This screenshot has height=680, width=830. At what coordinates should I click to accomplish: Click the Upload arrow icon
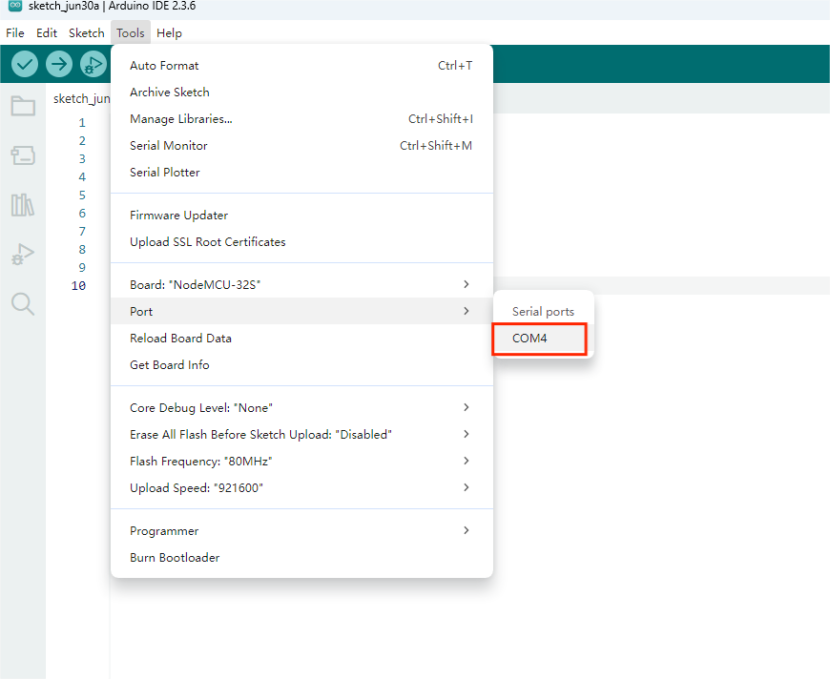59,64
